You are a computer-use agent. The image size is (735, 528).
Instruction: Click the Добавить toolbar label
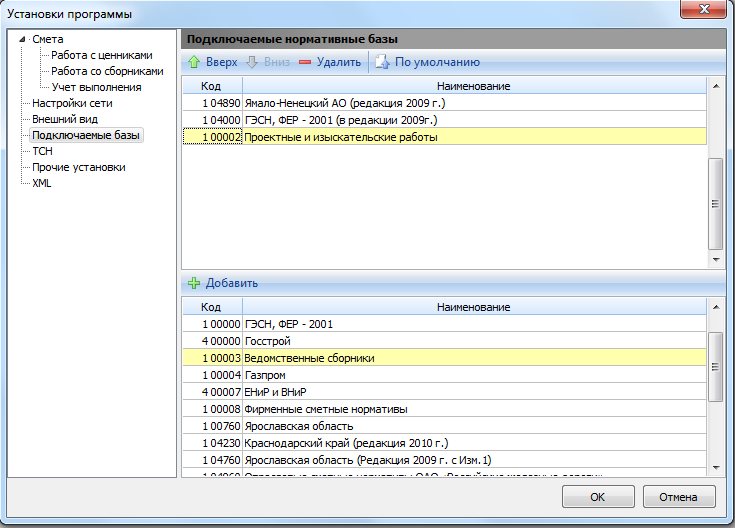click(x=232, y=283)
